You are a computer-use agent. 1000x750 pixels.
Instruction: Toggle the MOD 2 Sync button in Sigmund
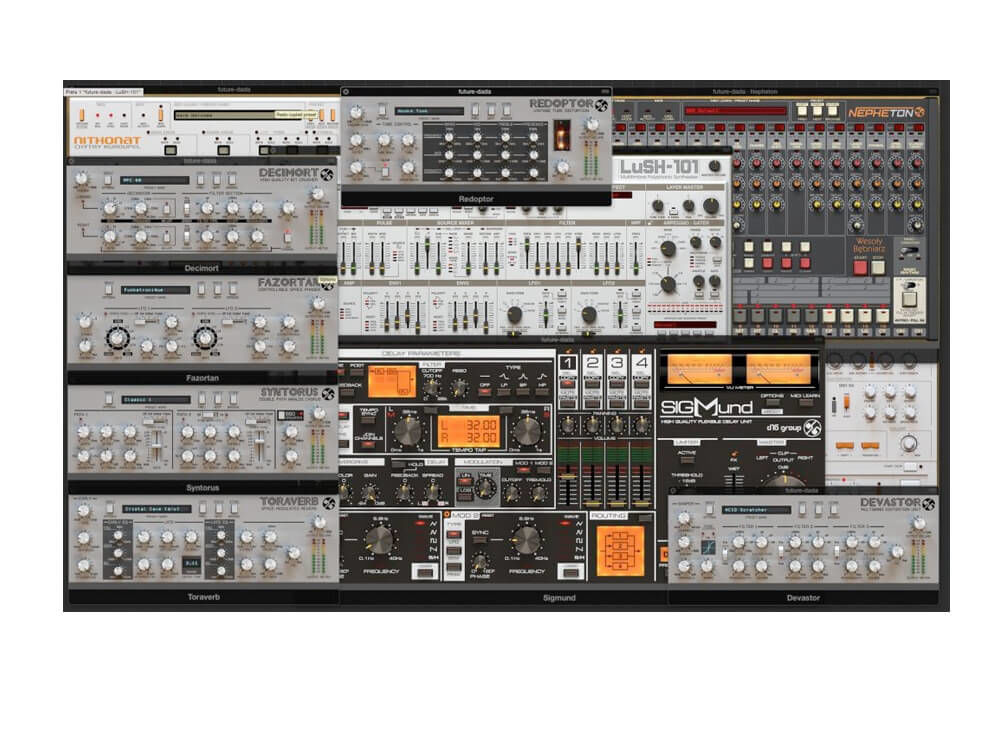pos(479,540)
